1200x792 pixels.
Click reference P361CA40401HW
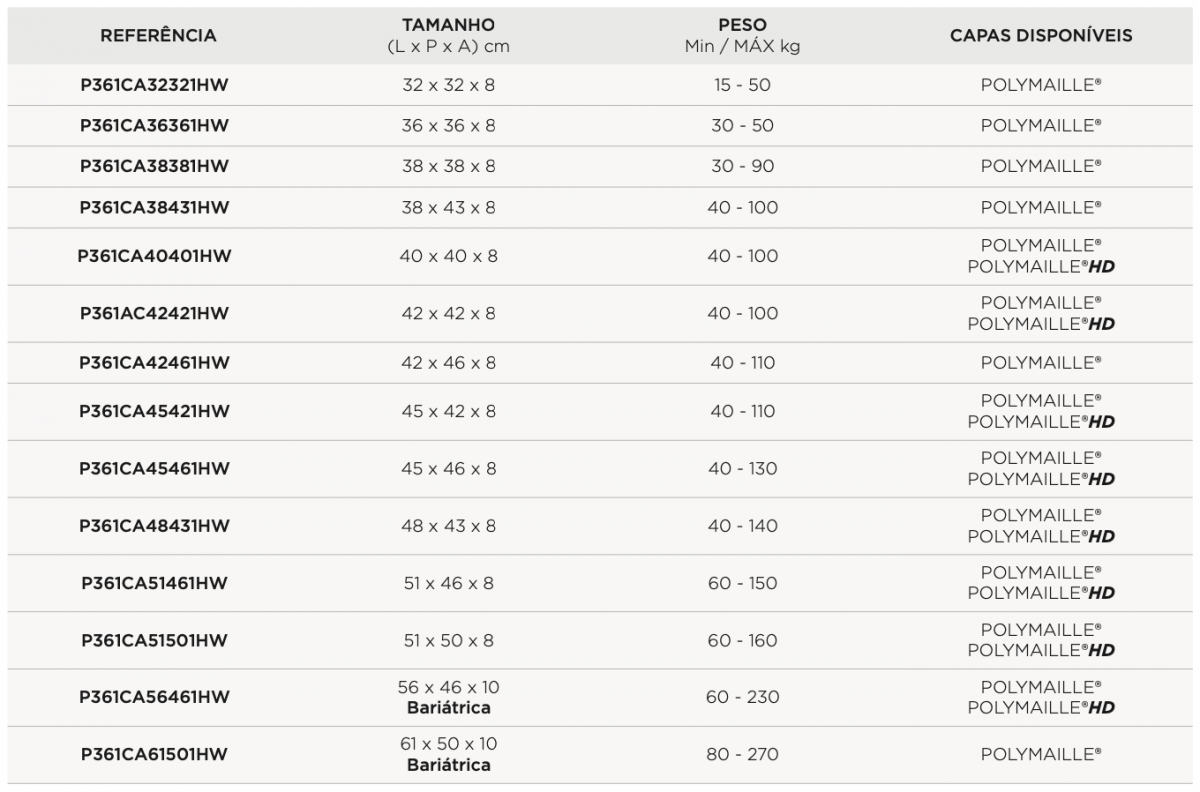coord(154,256)
